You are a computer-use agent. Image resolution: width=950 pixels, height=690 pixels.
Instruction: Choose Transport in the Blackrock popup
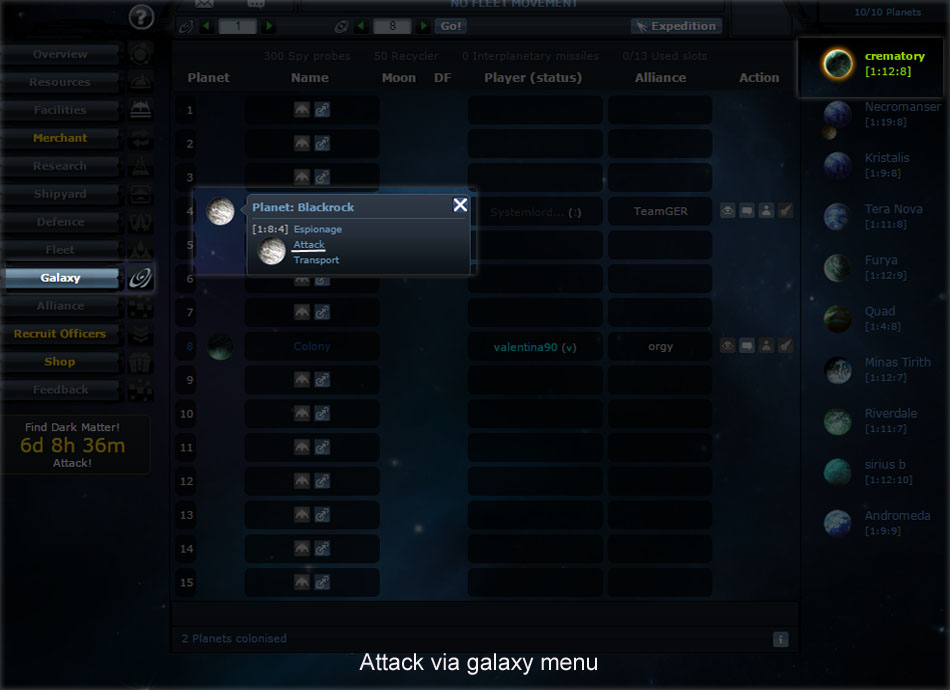[316, 260]
